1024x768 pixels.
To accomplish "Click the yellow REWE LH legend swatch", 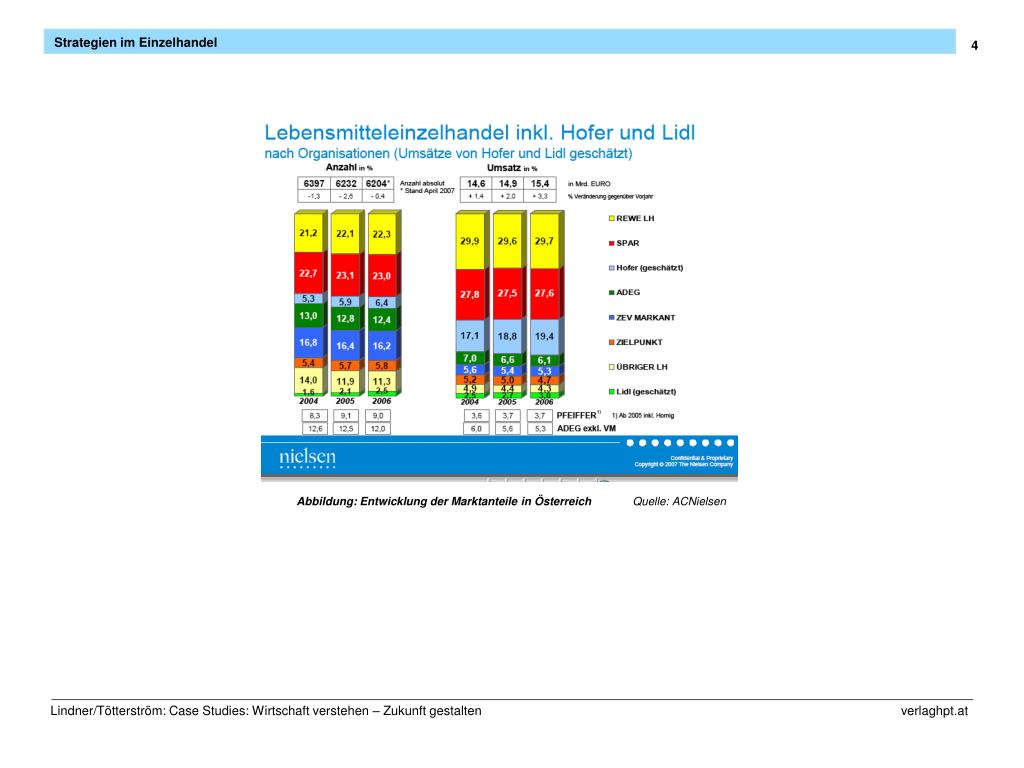I will (x=612, y=219).
